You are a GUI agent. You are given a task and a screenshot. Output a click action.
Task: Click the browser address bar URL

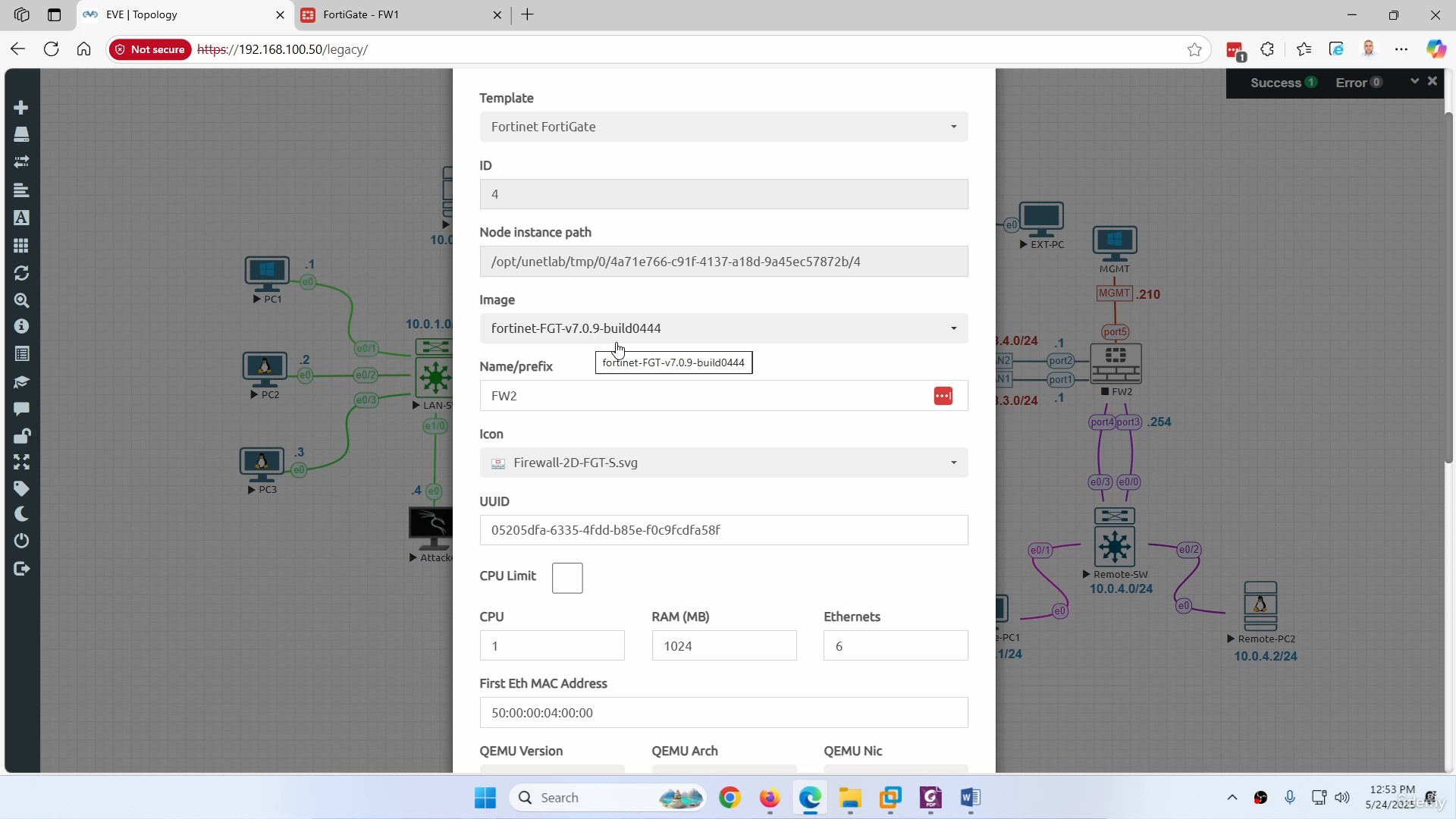pyautogui.click(x=282, y=49)
